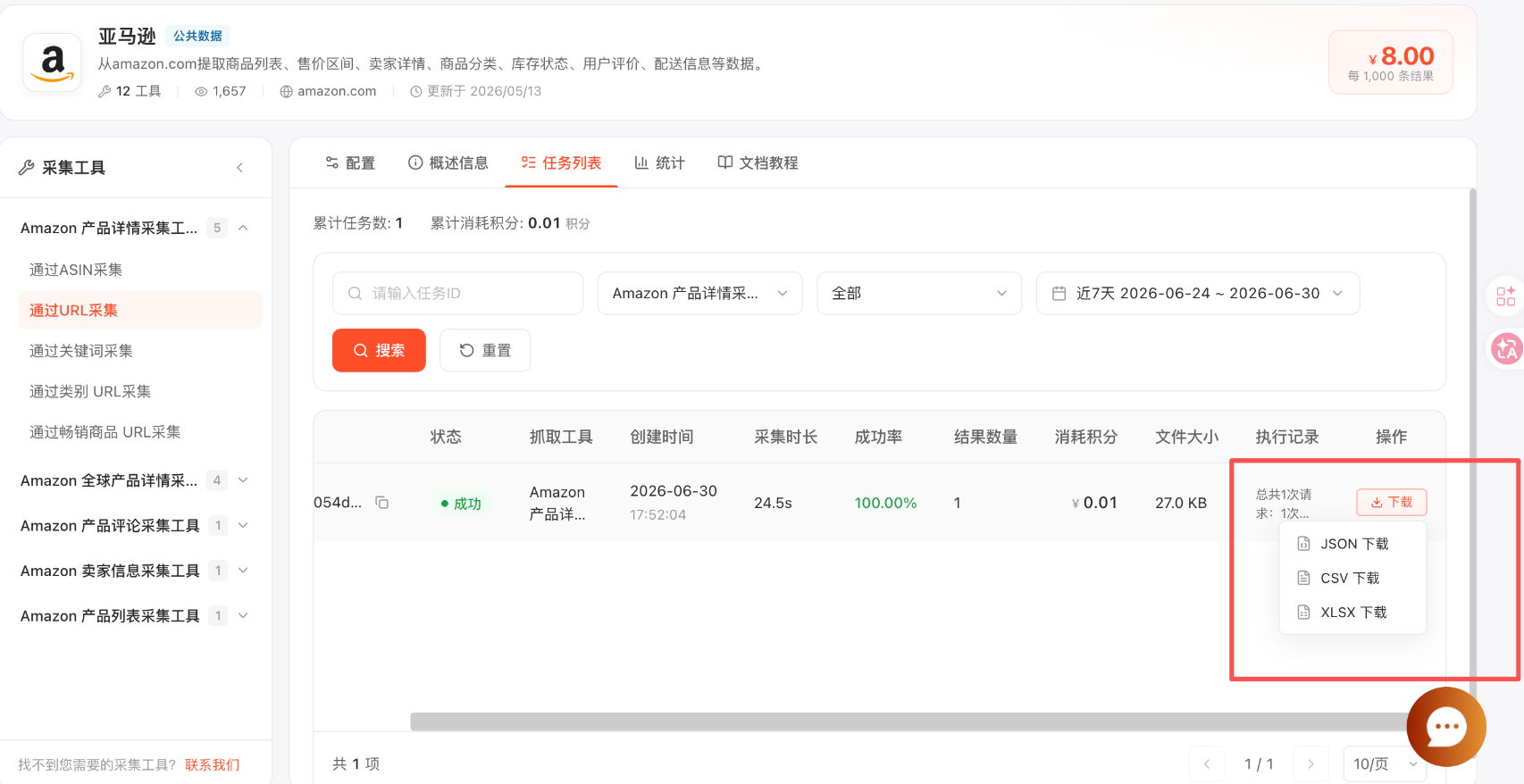Choose XLSX 下载 from download menu

(x=1352, y=612)
